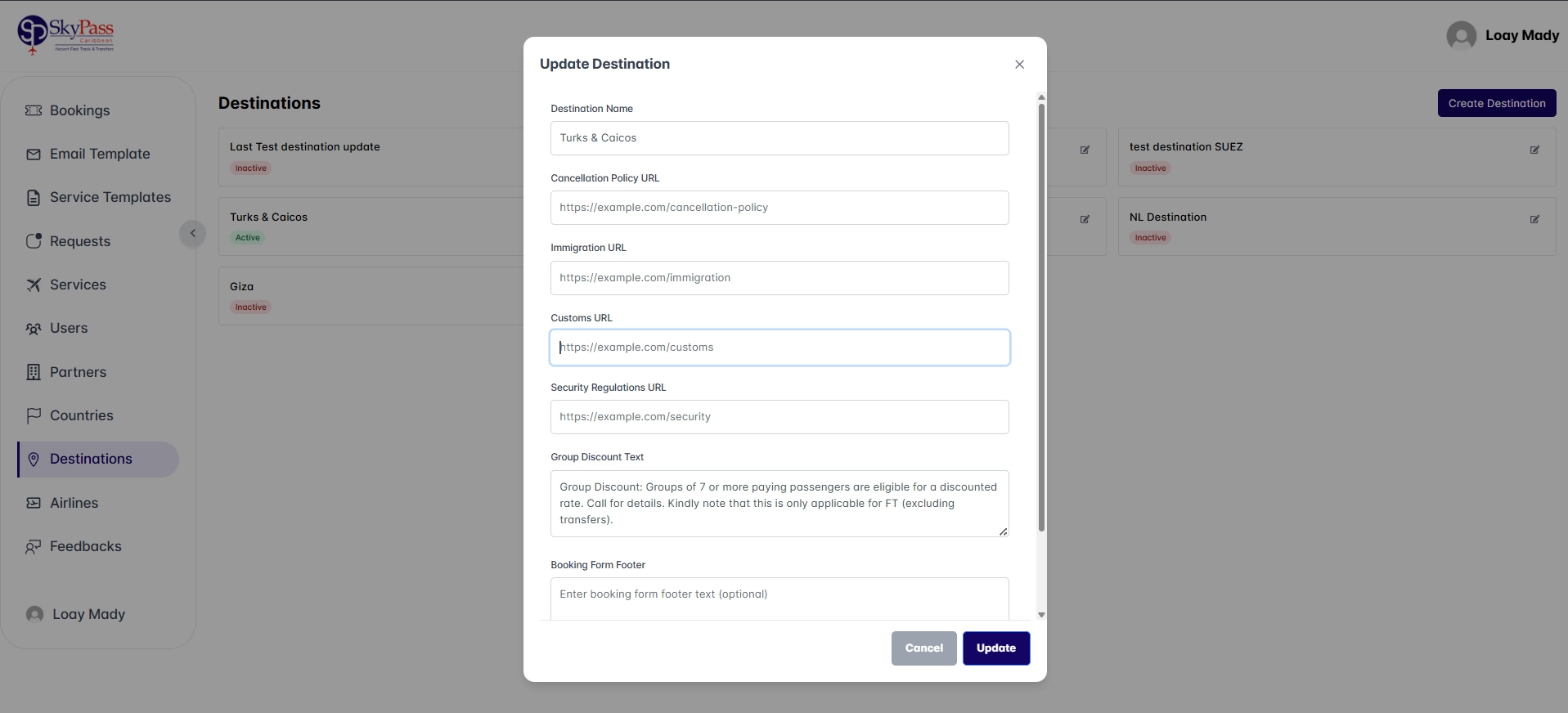This screenshot has width=1568, height=713.
Task: Click Inactive badge under test destination SUEZ
Action: click(1151, 168)
